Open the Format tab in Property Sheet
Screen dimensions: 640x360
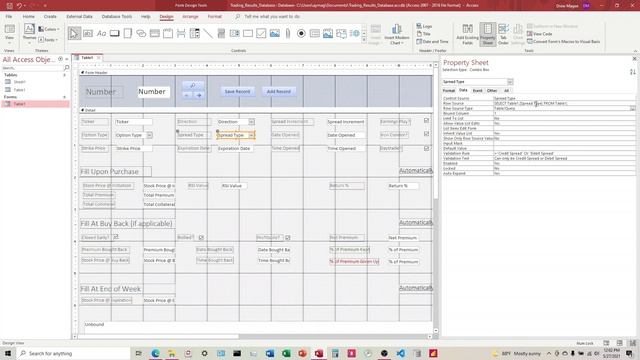[449, 91]
